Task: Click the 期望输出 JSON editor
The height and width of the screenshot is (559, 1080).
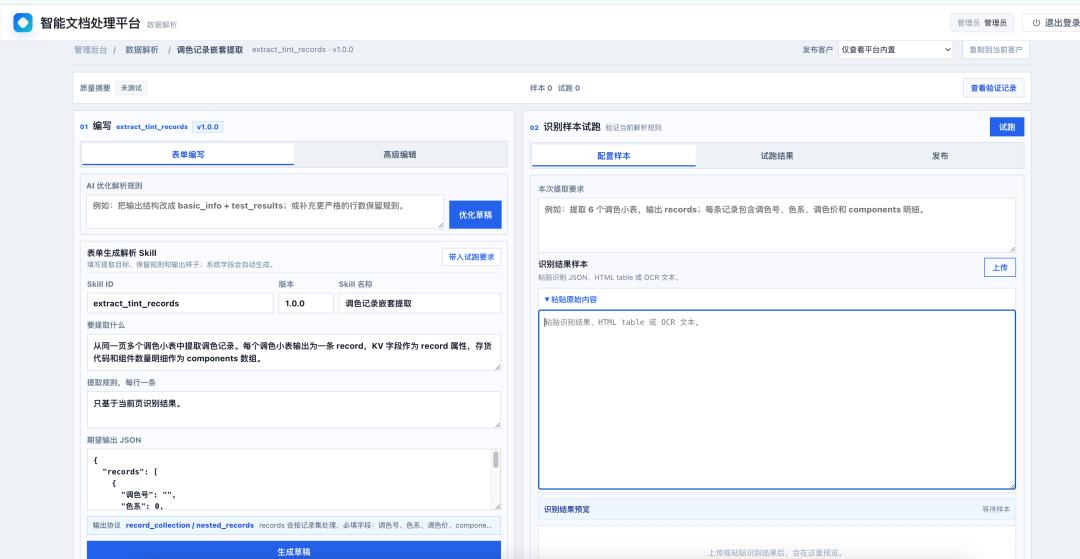Action: click(x=289, y=480)
